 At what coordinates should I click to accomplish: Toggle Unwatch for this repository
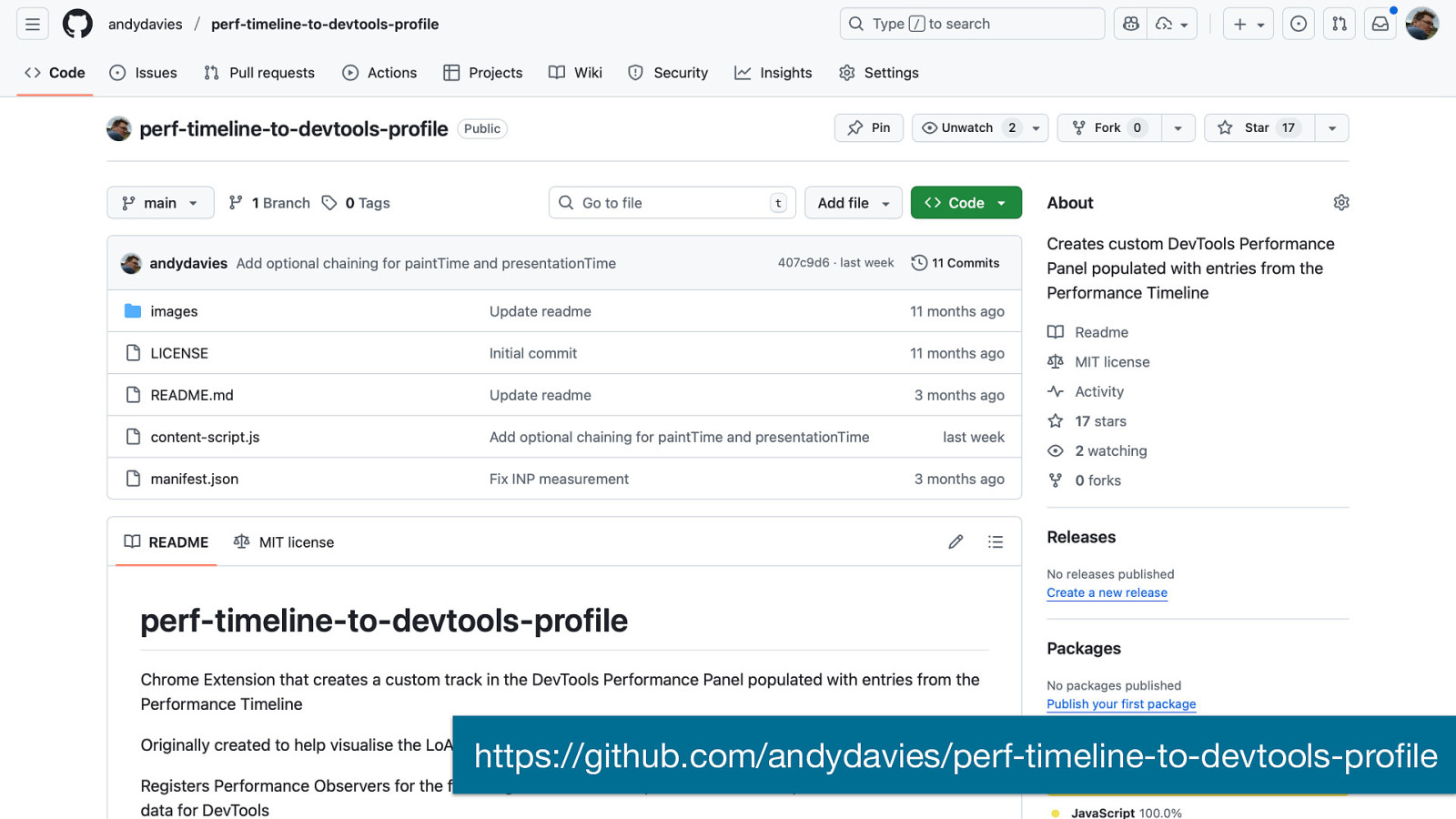click(x=968, y=128)
